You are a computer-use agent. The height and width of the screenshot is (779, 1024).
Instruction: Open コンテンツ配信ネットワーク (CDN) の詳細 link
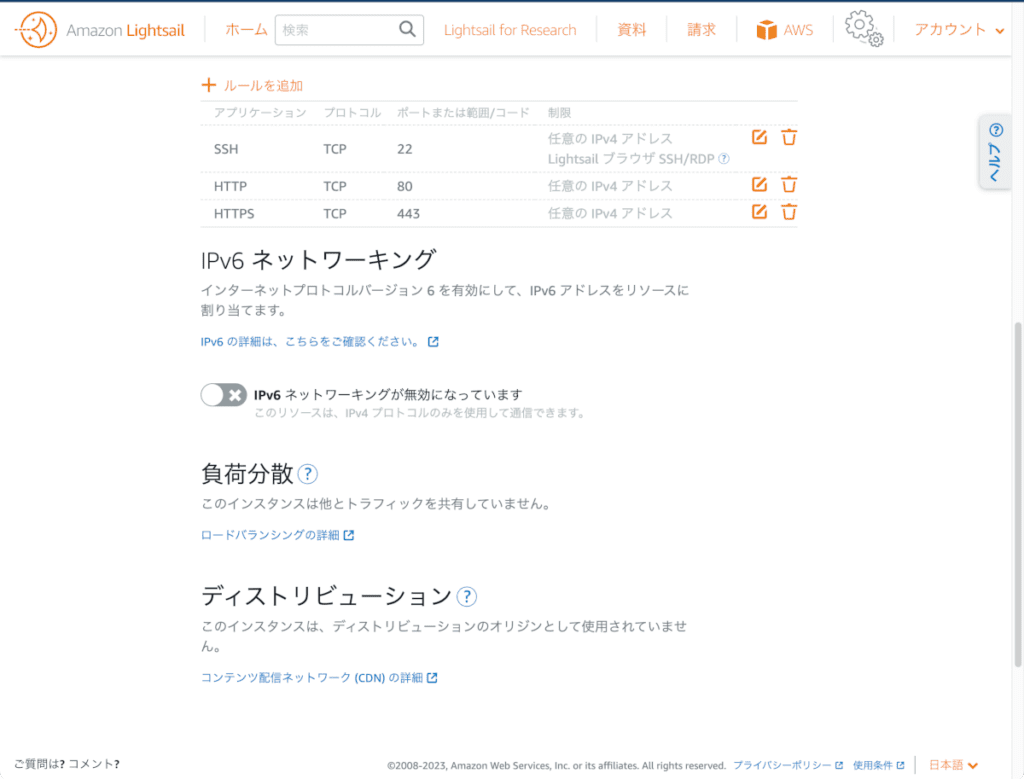[x=319, y=678]
